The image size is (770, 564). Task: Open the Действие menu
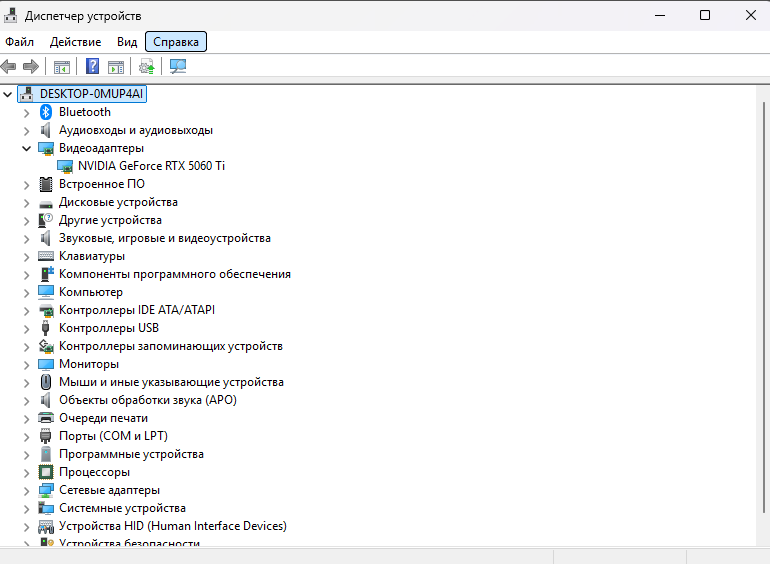(75, 42)
